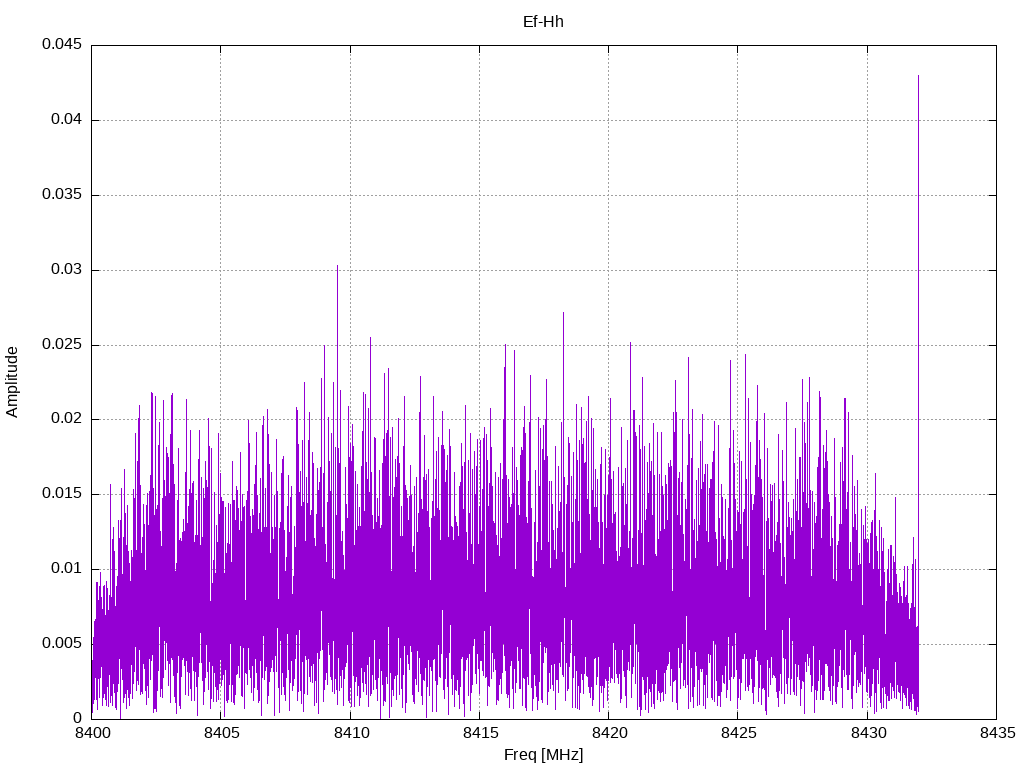Click the plot title Ef-Hh
This screenshot has width=1024, height=768.
click(543, 21)
